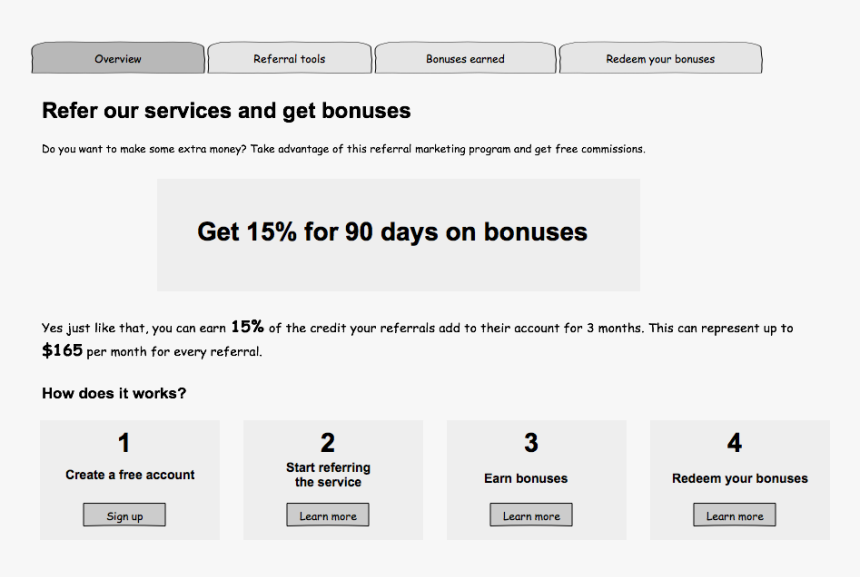Go to the Bonuses earned tab

point(465,59)
